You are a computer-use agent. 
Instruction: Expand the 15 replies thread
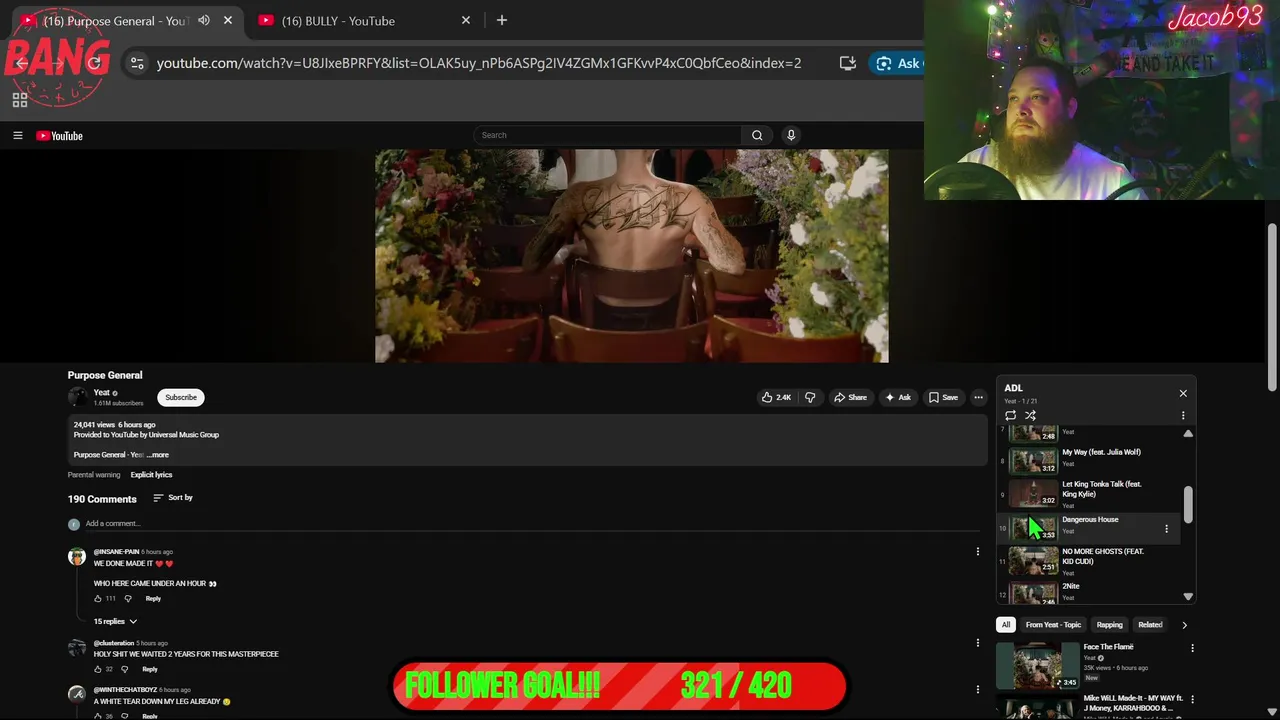[x=115, y=622]
